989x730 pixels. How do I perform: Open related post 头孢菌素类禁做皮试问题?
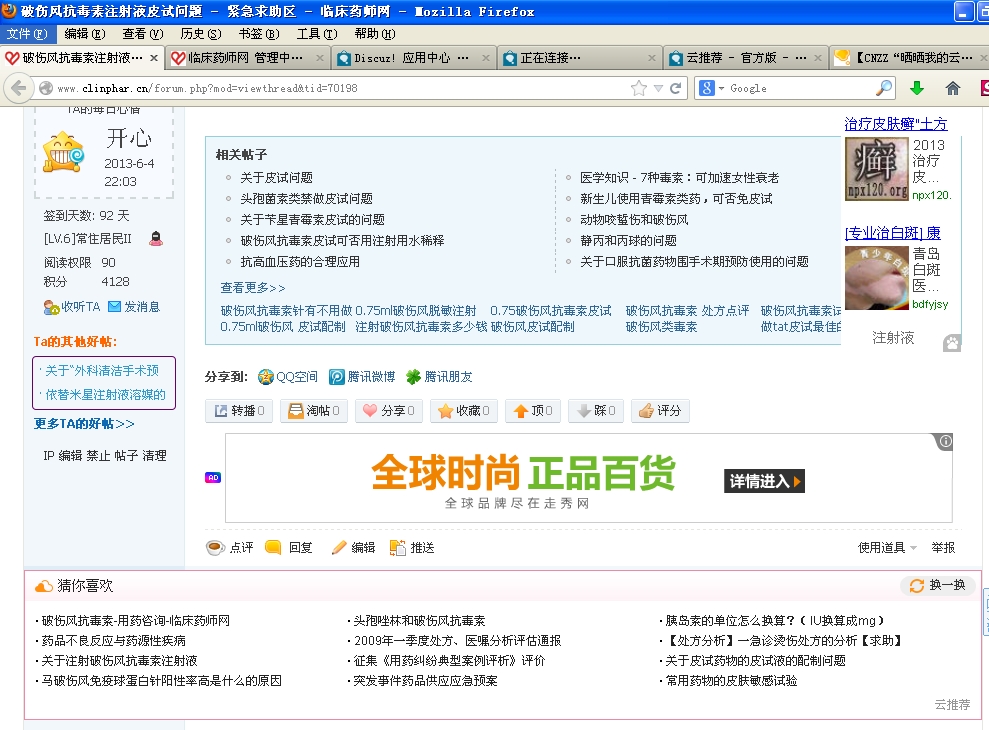tap(307, 199)
